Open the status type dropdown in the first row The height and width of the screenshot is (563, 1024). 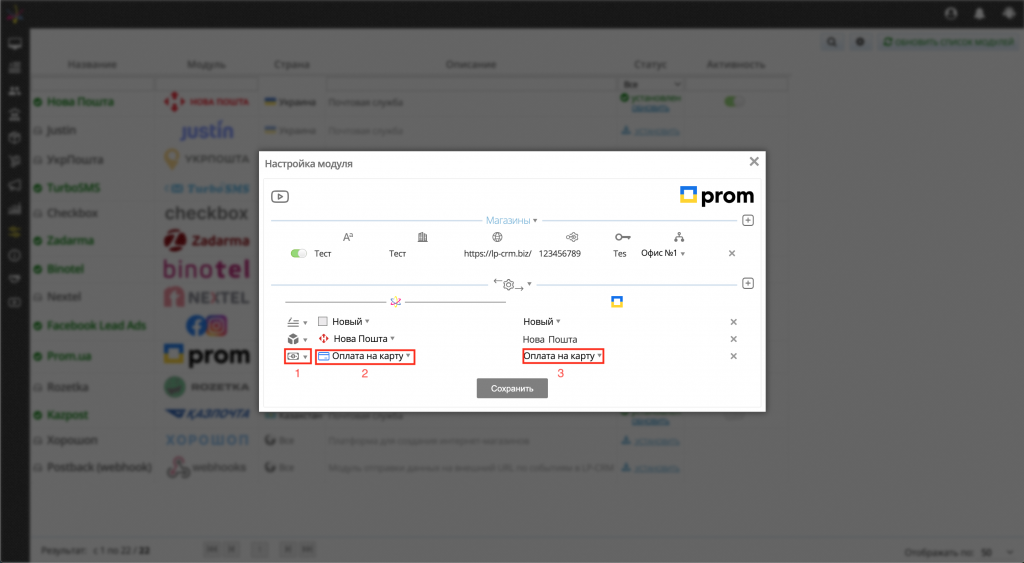pos(297,322)
